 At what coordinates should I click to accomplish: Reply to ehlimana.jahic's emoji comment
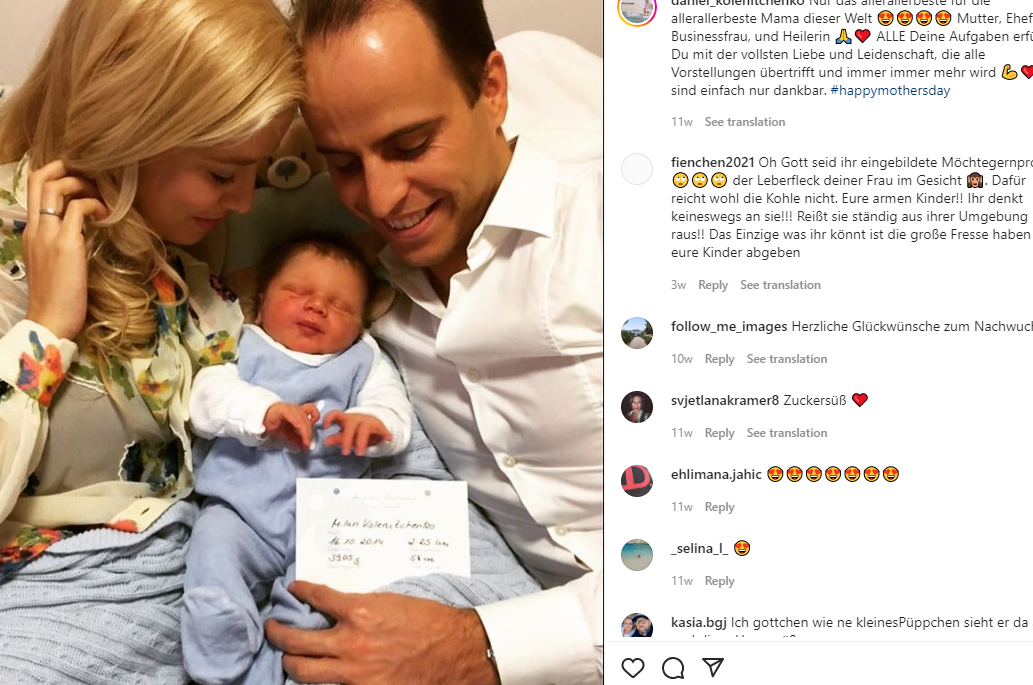coord(719,507)
